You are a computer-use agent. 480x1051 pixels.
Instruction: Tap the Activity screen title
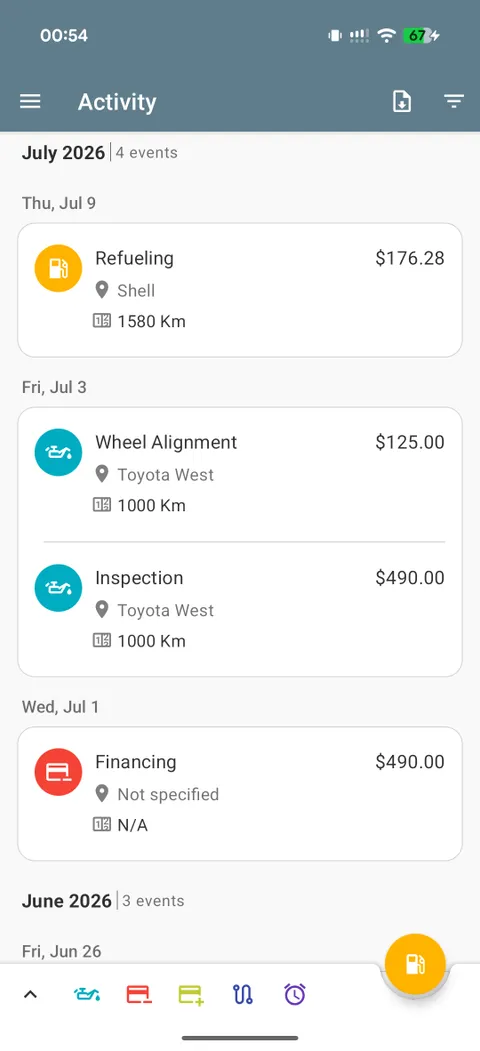coord(117,102)
